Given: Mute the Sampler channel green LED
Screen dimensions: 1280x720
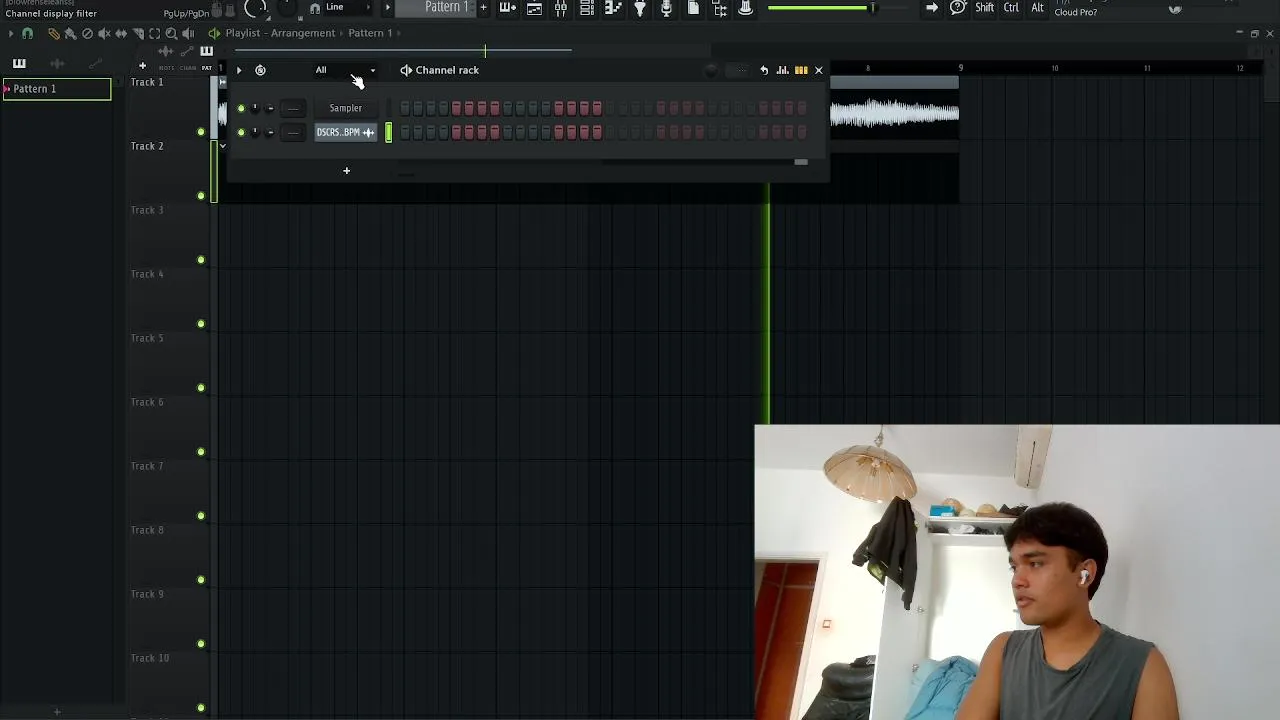Looking at the screenshot, I should 241,108.
